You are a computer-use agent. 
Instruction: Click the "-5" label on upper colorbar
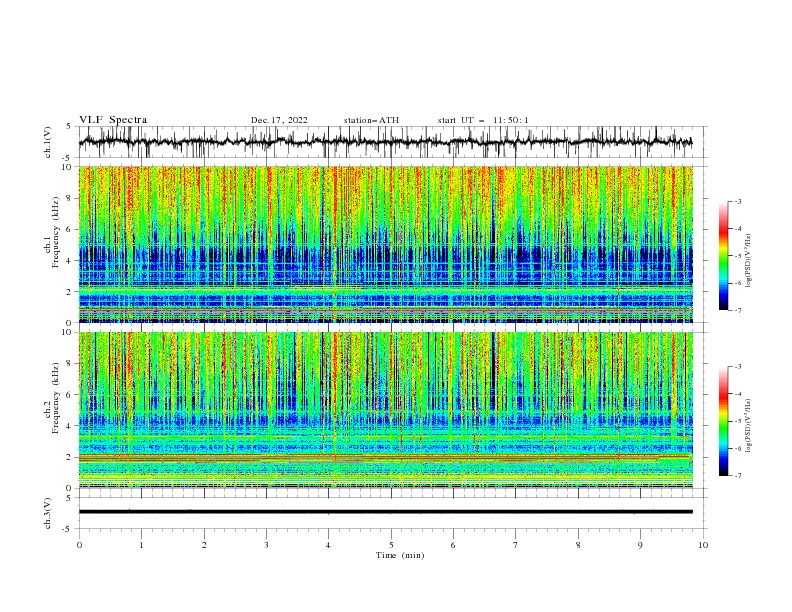738,256
